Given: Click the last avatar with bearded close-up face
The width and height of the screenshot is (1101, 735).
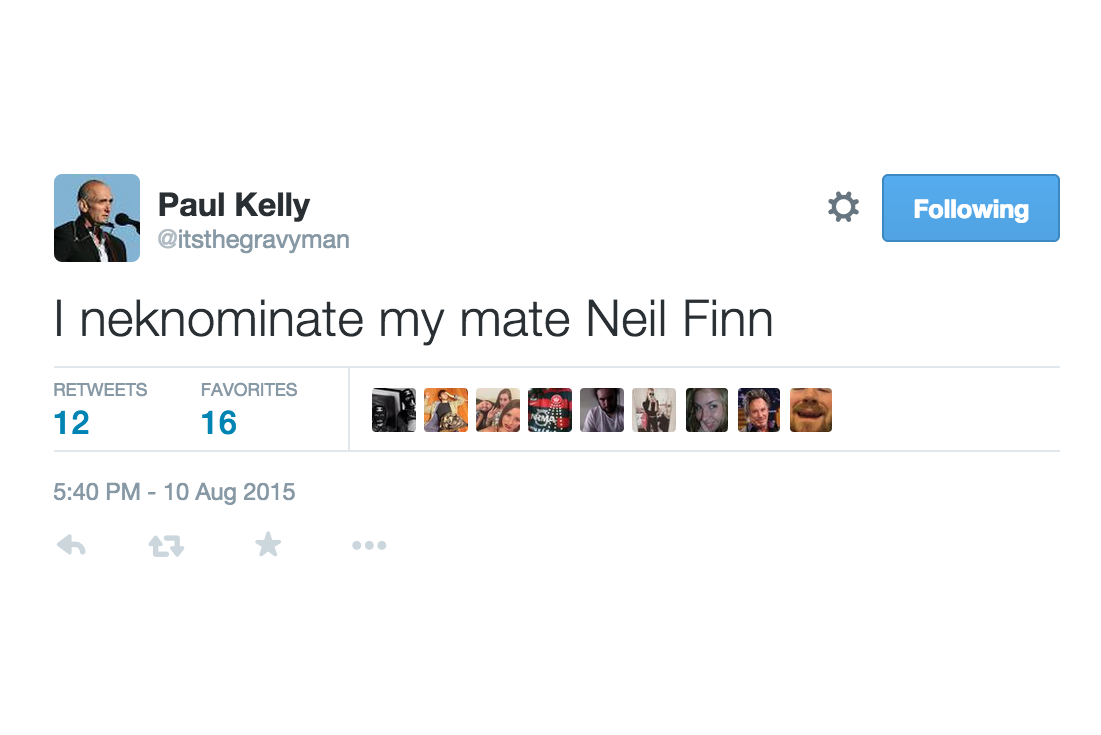Looking at the screenshot, I should (x=811, y=410).
